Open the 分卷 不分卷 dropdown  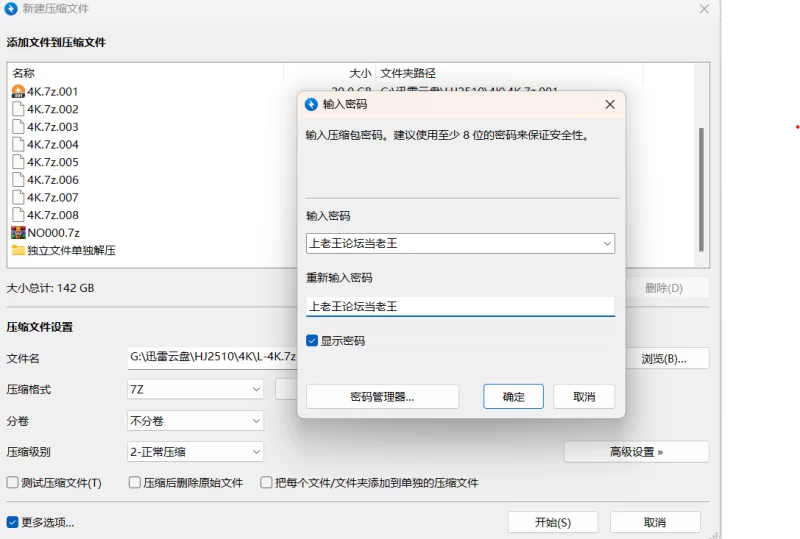tap(195, 421)
